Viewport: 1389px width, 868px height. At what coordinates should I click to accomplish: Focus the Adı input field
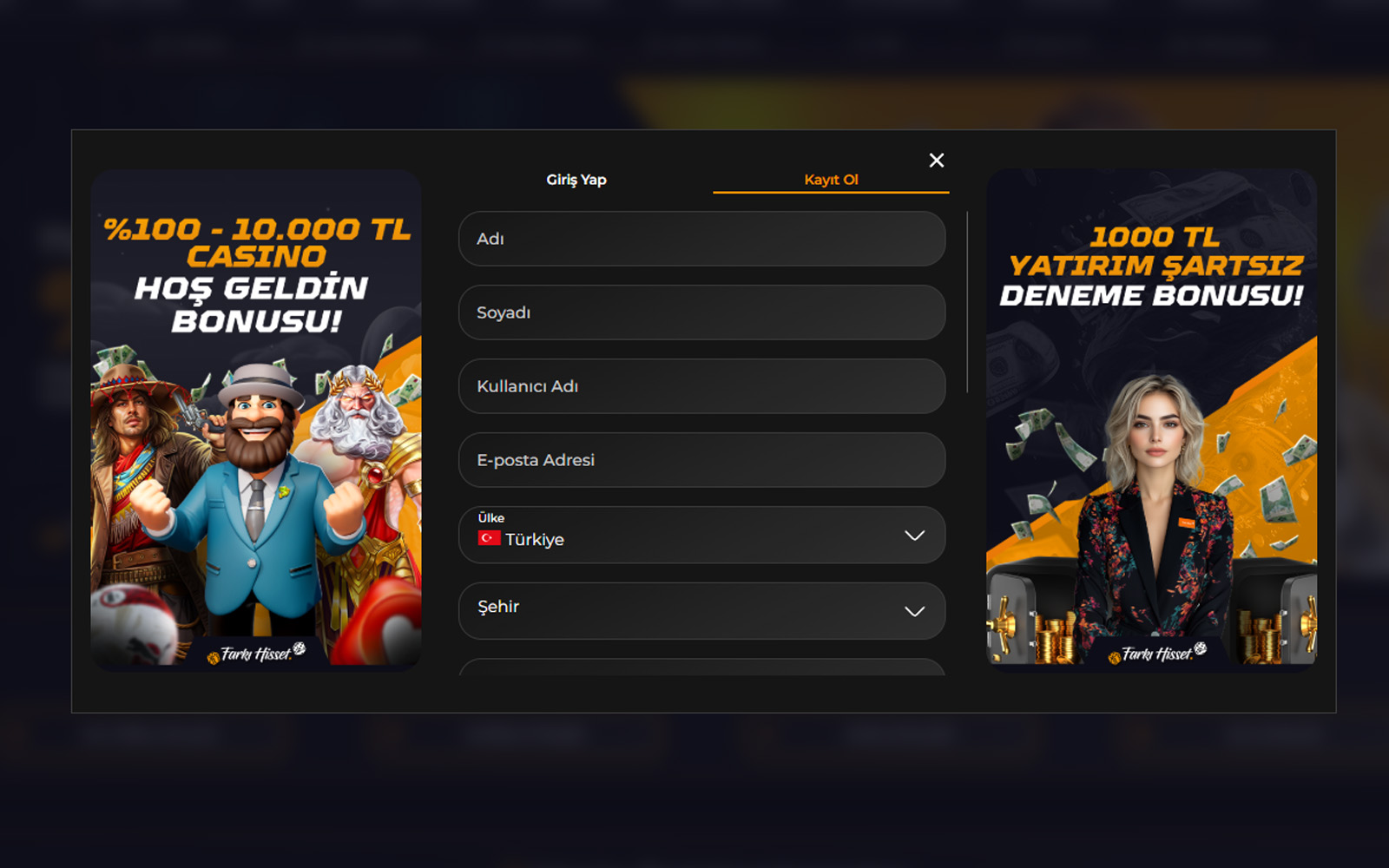[701, 239]
